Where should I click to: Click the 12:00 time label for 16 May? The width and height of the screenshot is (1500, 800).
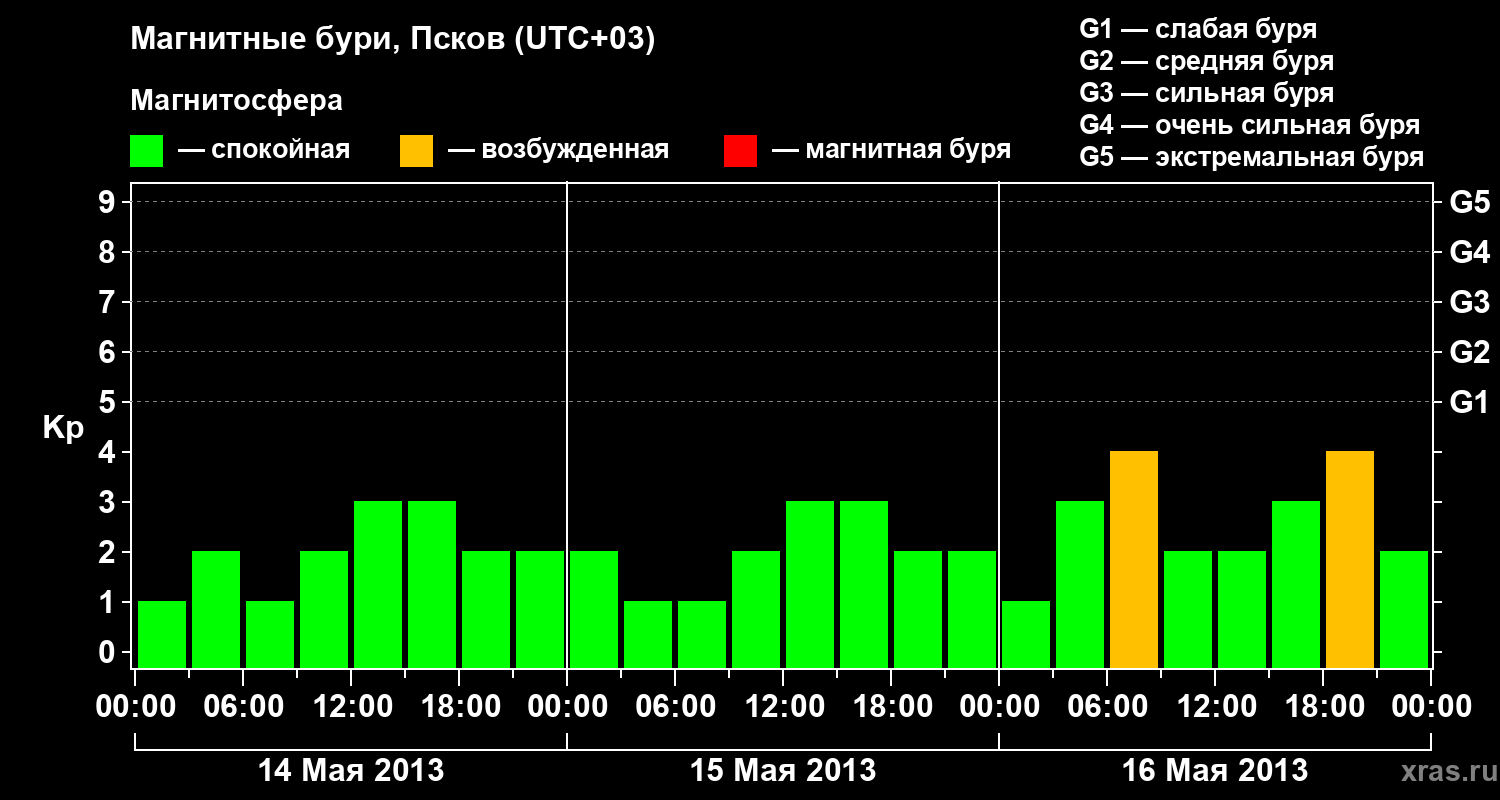point(1215,707)
